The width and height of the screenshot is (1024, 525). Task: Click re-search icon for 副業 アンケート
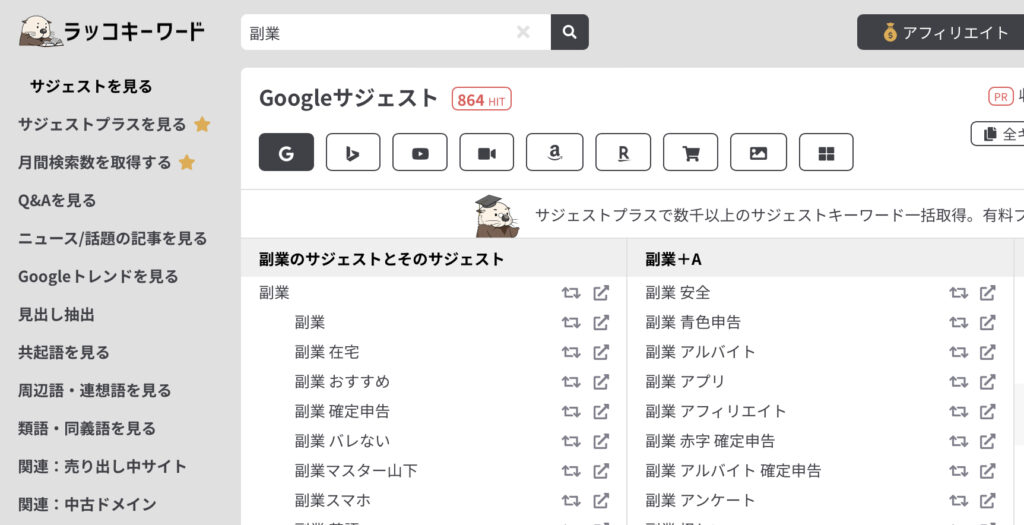coord(959,500)
